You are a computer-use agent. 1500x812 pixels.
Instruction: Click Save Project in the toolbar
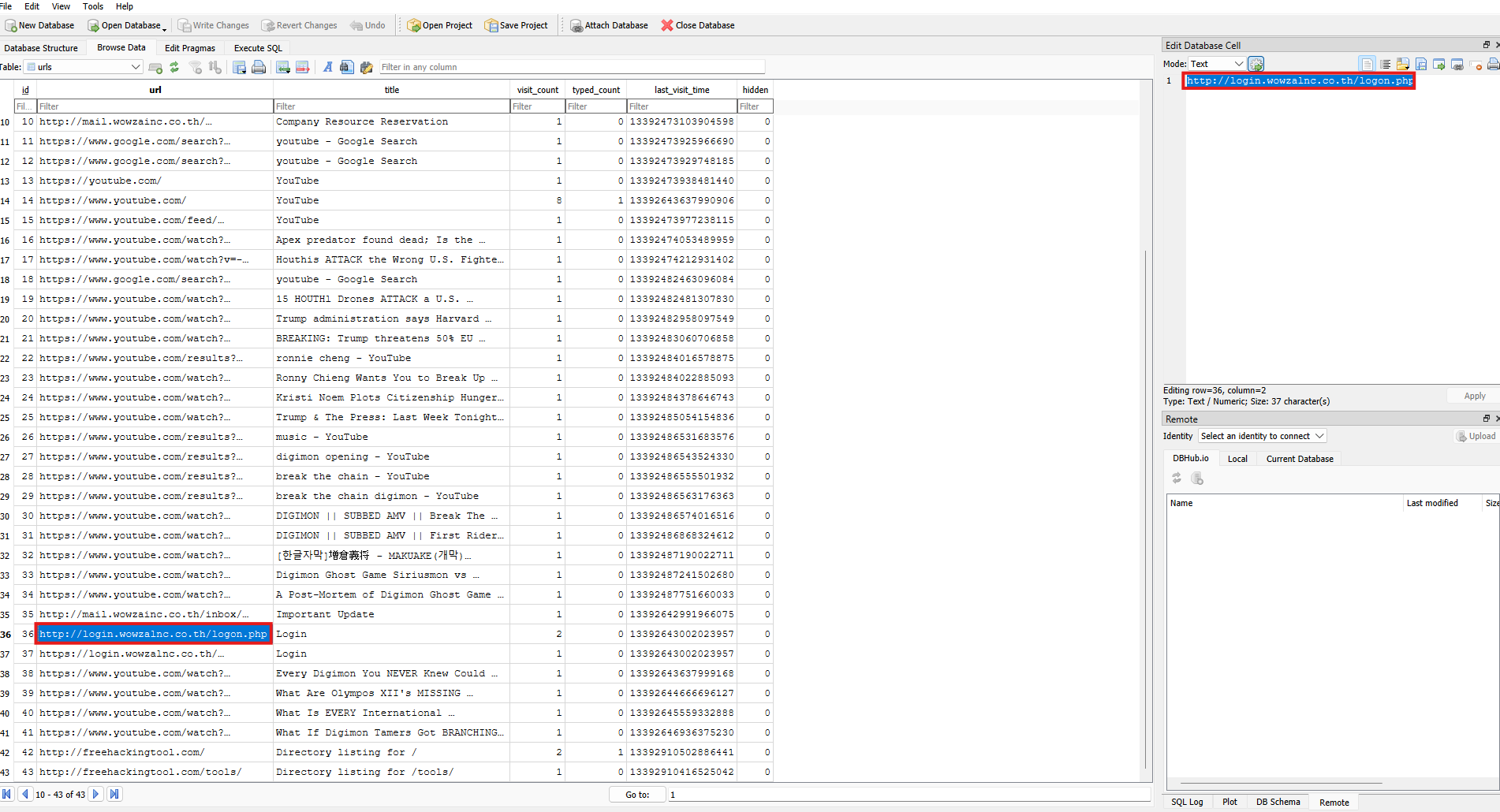(x=516, y=25)
